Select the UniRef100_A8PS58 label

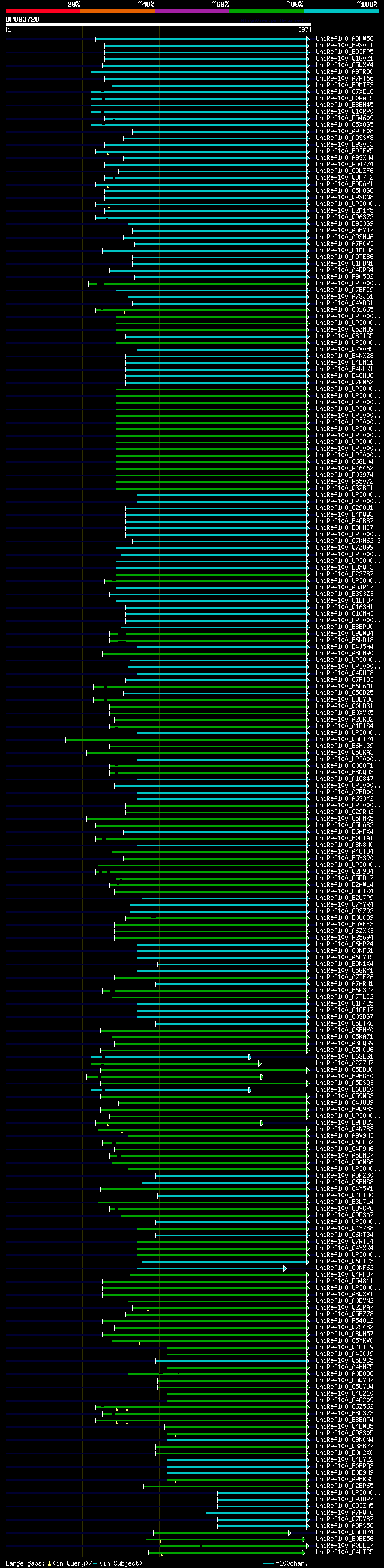pos(344,1526)
